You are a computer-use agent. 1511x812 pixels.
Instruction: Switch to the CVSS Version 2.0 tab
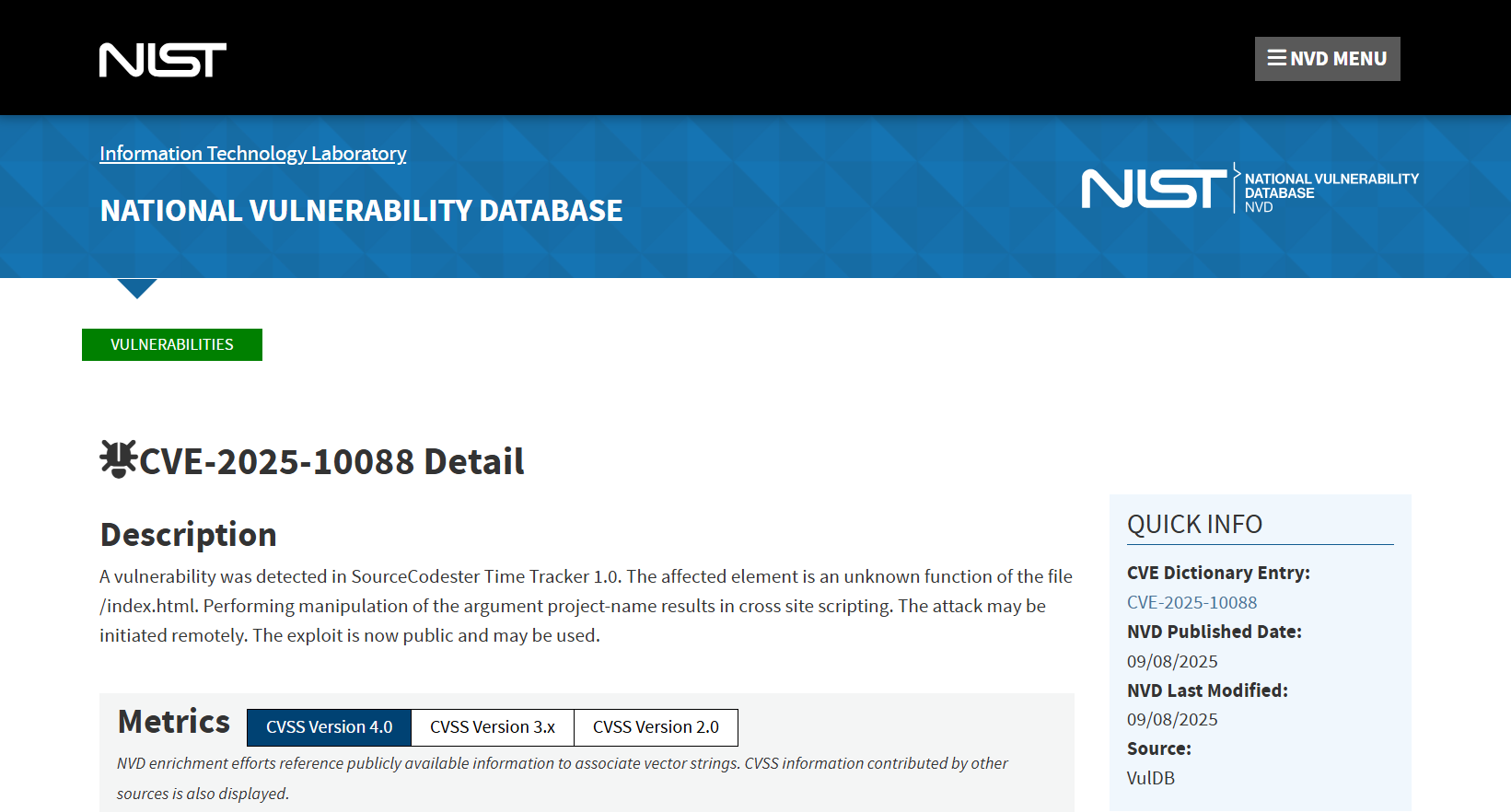pyautogui.click(x=656, y=727)
